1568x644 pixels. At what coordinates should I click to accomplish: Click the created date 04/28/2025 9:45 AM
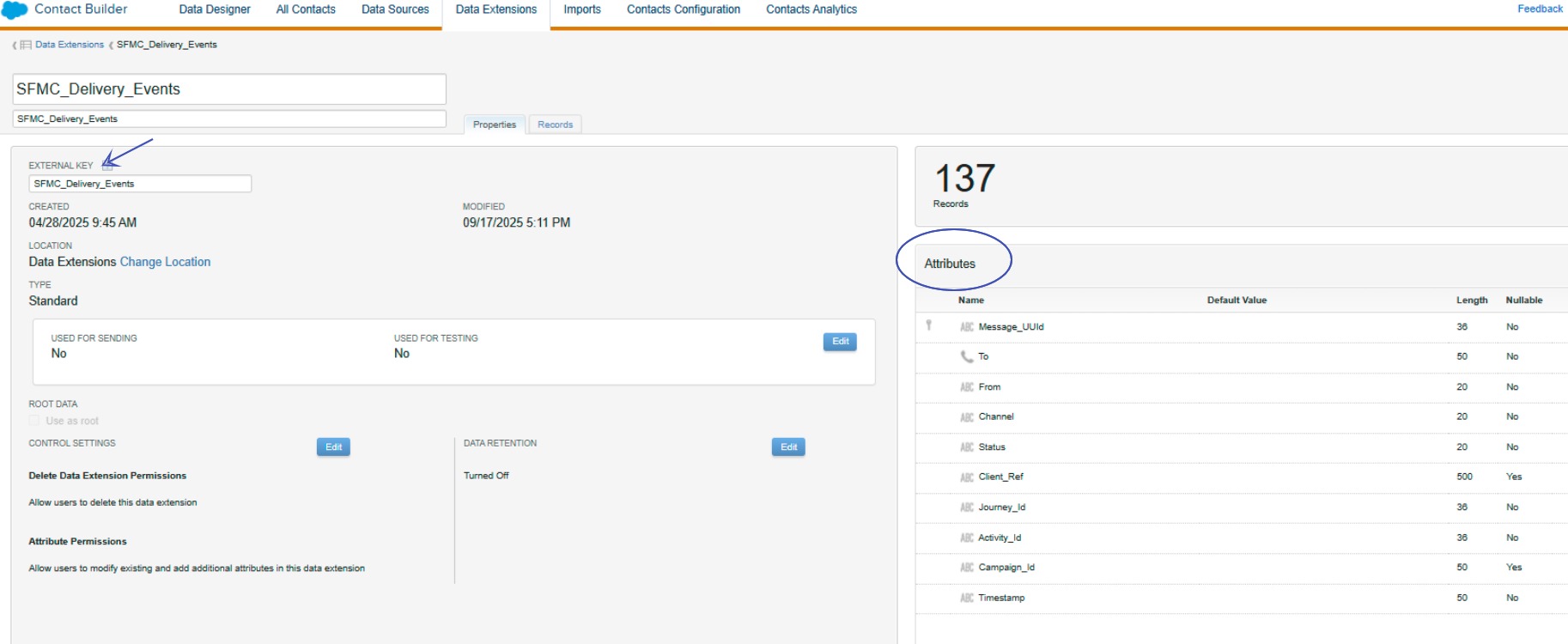(x=82, y=222)
